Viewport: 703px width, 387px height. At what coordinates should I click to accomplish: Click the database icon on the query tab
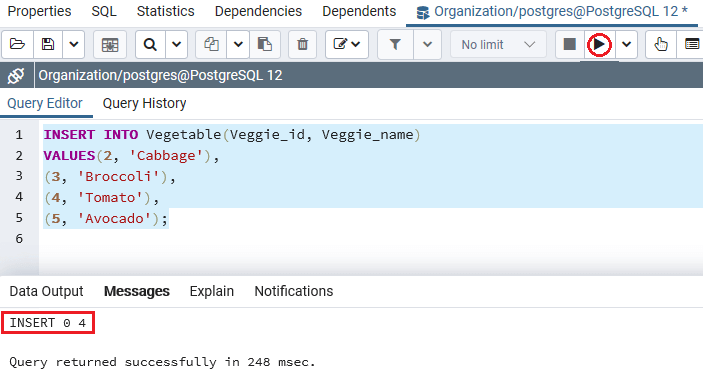click(422, 13)
